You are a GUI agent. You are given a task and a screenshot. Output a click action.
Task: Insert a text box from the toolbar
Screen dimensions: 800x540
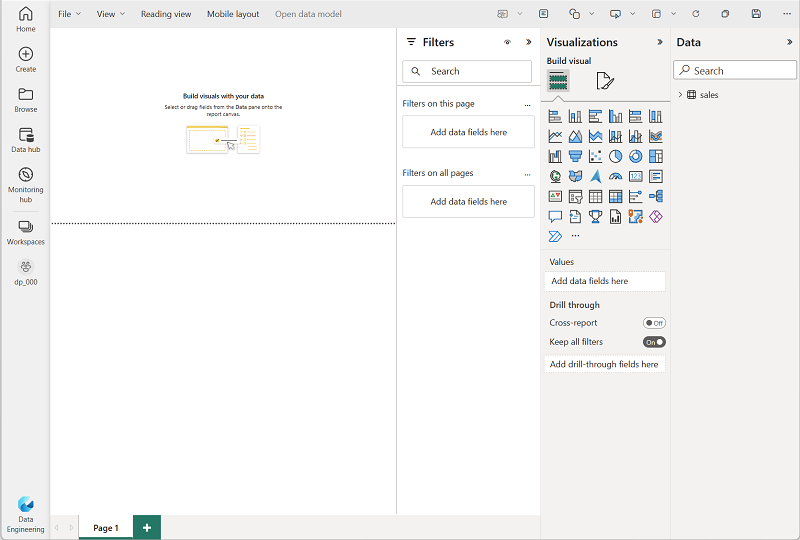[543, 14]
